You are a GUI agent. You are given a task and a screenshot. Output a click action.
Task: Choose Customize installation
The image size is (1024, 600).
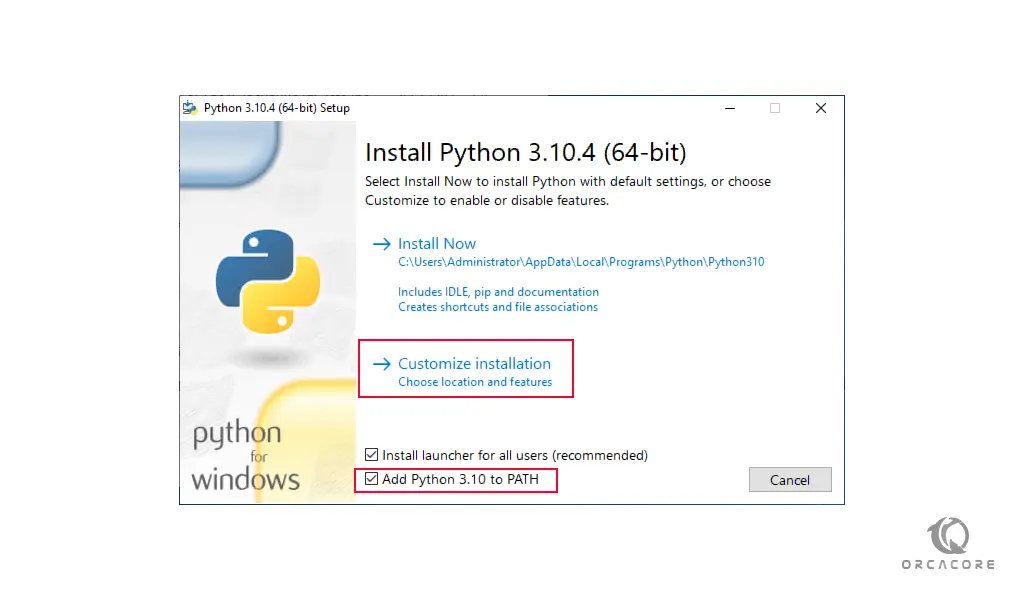pos(474,364)
